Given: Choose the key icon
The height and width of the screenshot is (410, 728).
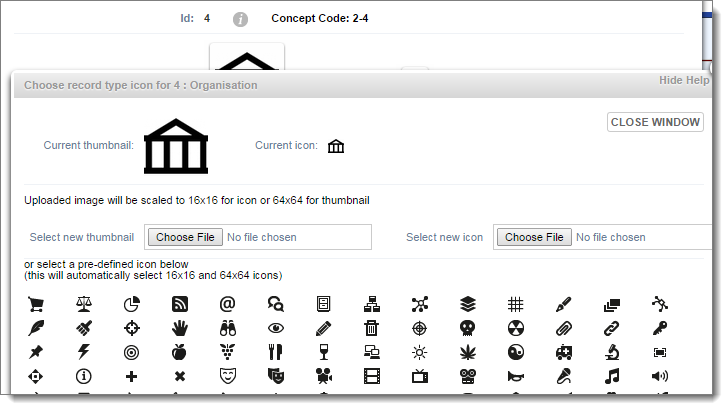Looking at the screenshot, I should pyautogui.click(x=660, y=328).
